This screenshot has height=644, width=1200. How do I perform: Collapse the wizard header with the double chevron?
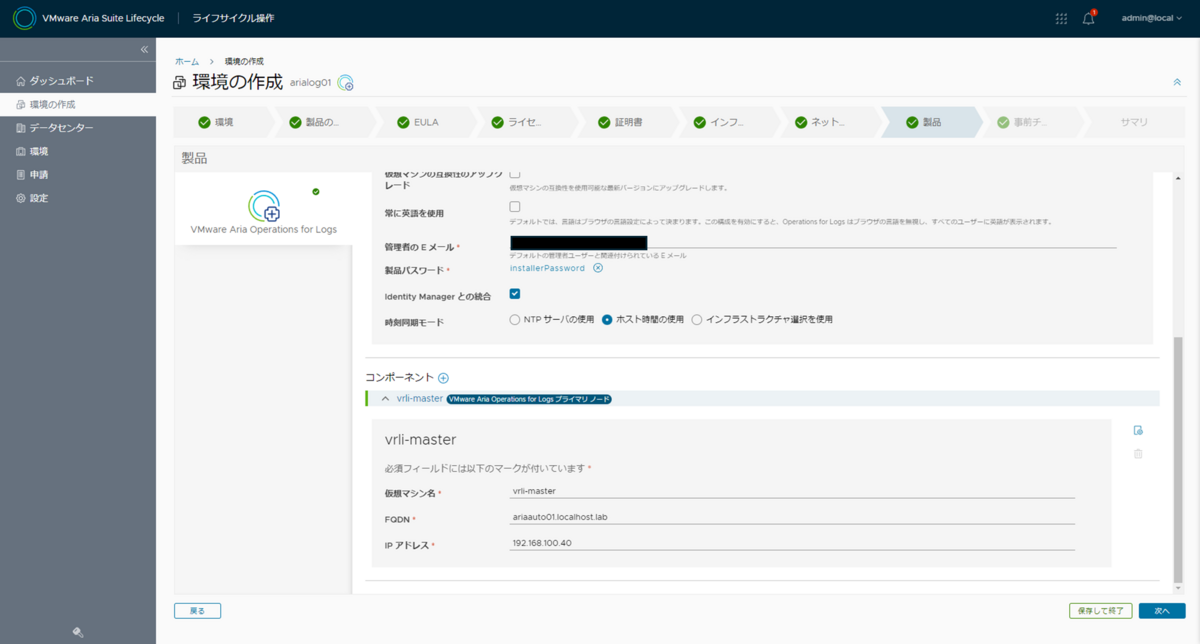click(1177, 82)
